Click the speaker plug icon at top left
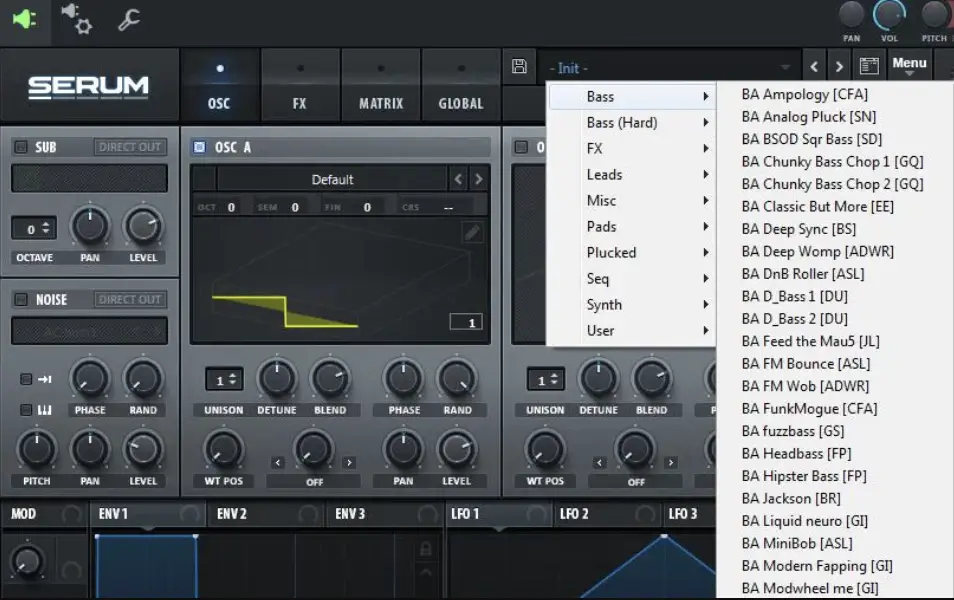The image size is (954, 600). pos(24,19)
